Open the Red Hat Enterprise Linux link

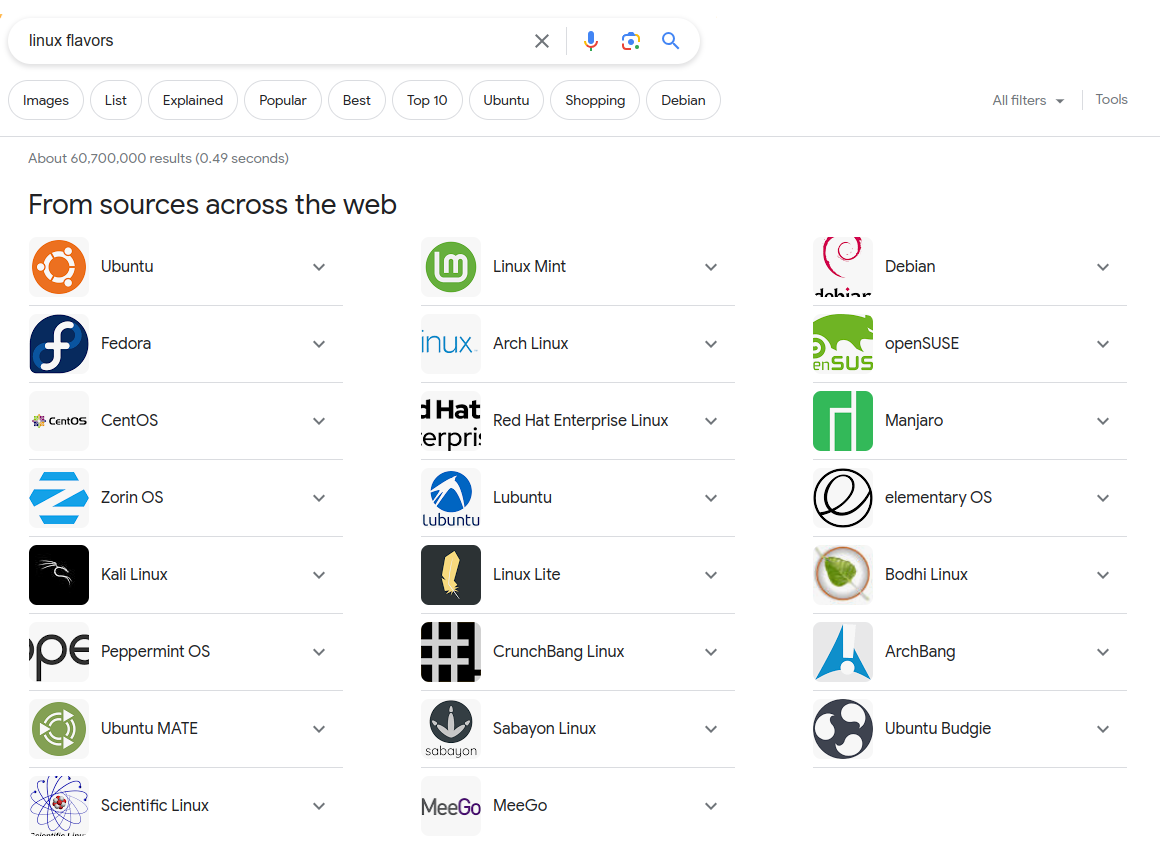[x=580, y=421]
